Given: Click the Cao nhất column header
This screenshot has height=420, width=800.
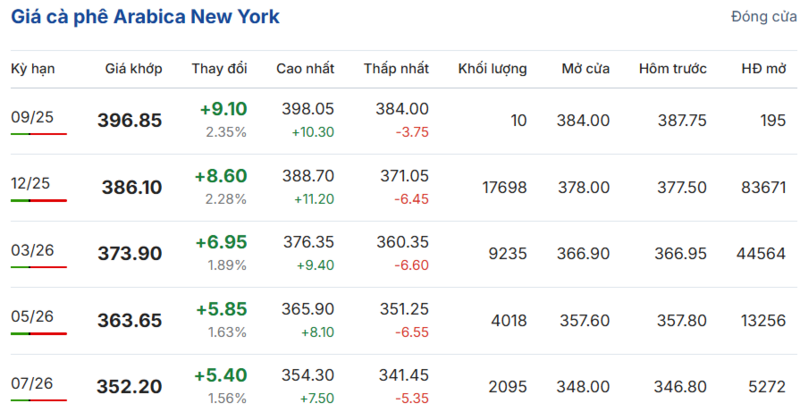Looking at the screenshot, I should [305, 68].
